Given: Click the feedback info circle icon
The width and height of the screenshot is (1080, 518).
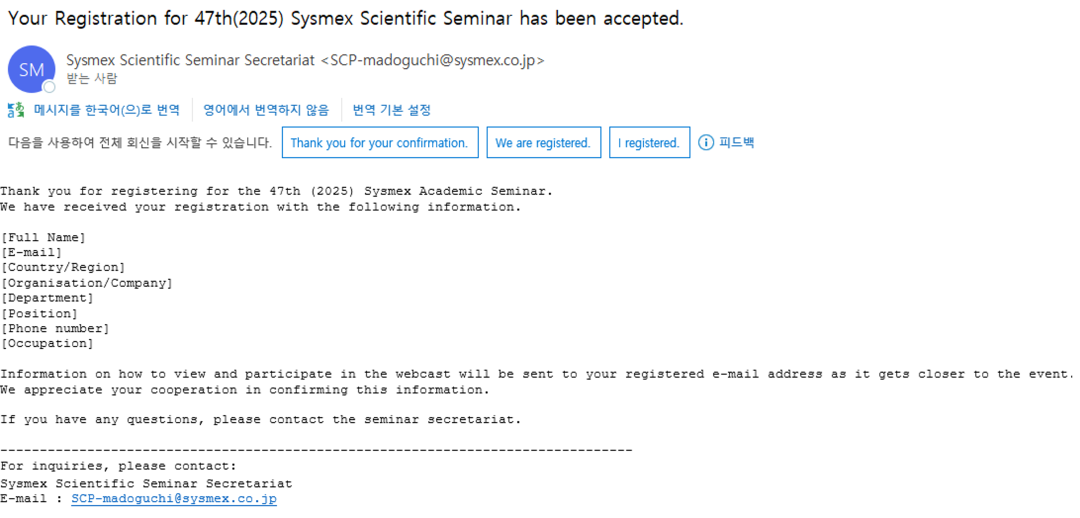Looking at the screenshot, I should [705, 143].
